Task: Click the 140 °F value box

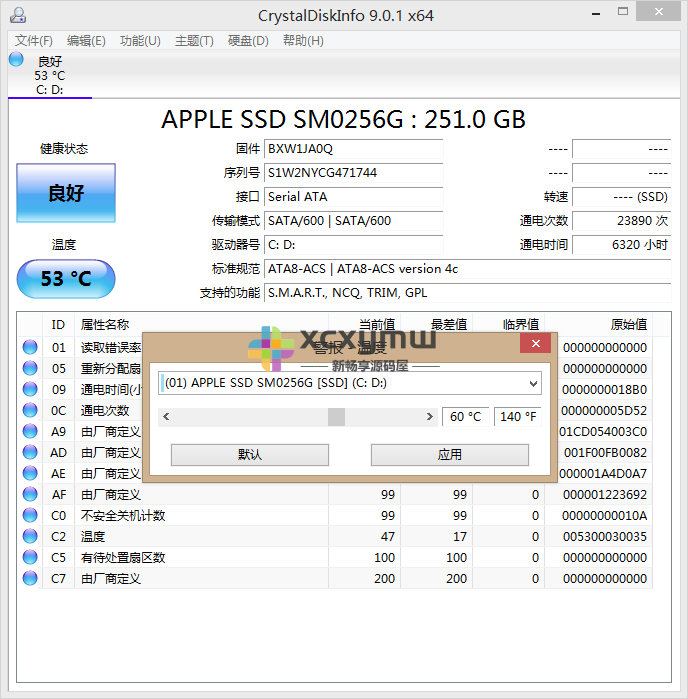Action: pos(518,417)
